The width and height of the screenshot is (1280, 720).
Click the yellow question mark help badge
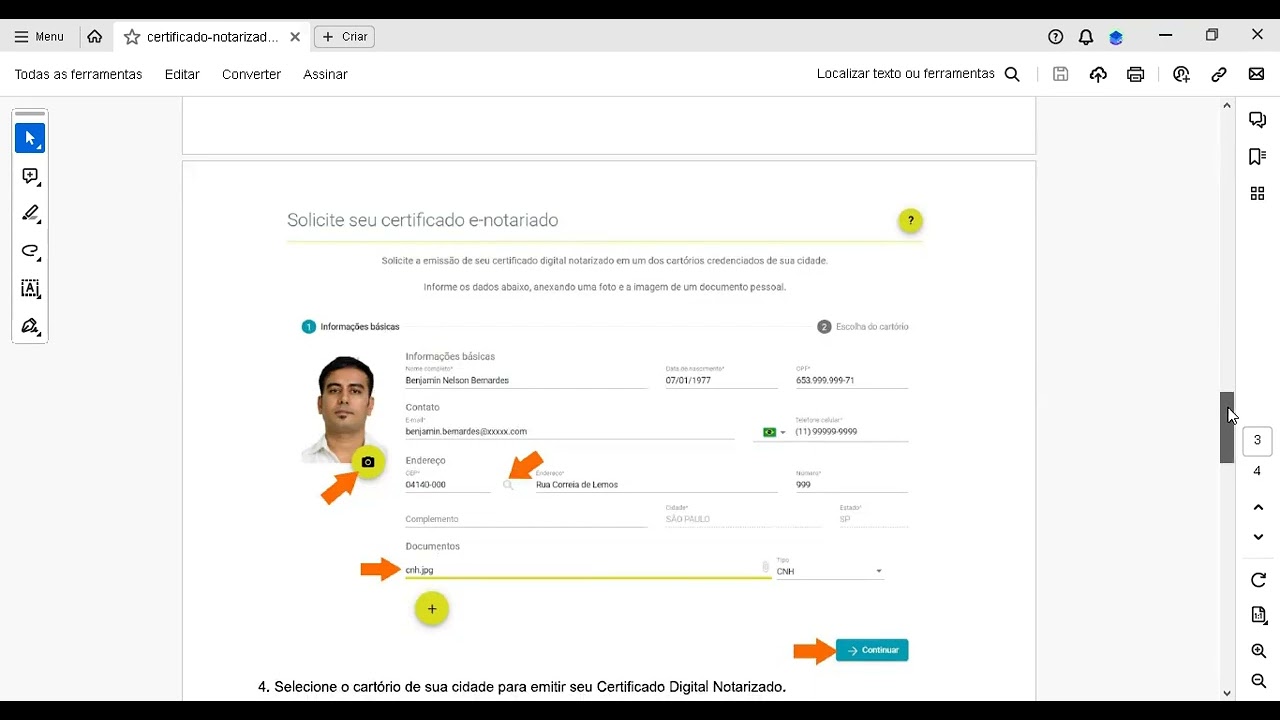tap(910, 221)
